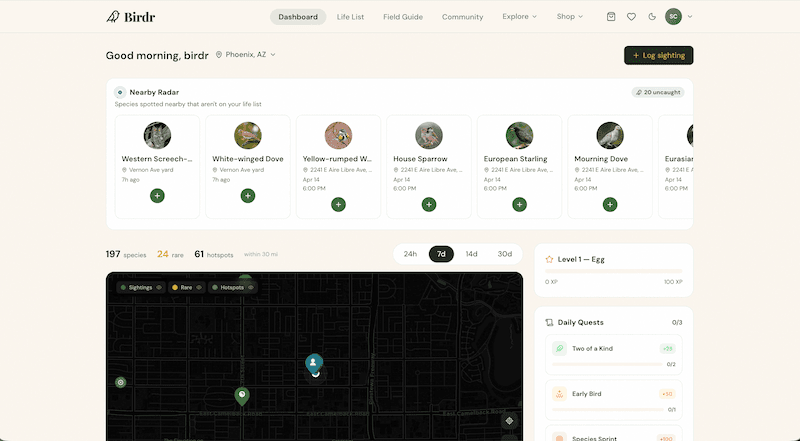This screenshot has height=441, width=800.
Task: Open the Early Bird quest
Action: point(613,400)
